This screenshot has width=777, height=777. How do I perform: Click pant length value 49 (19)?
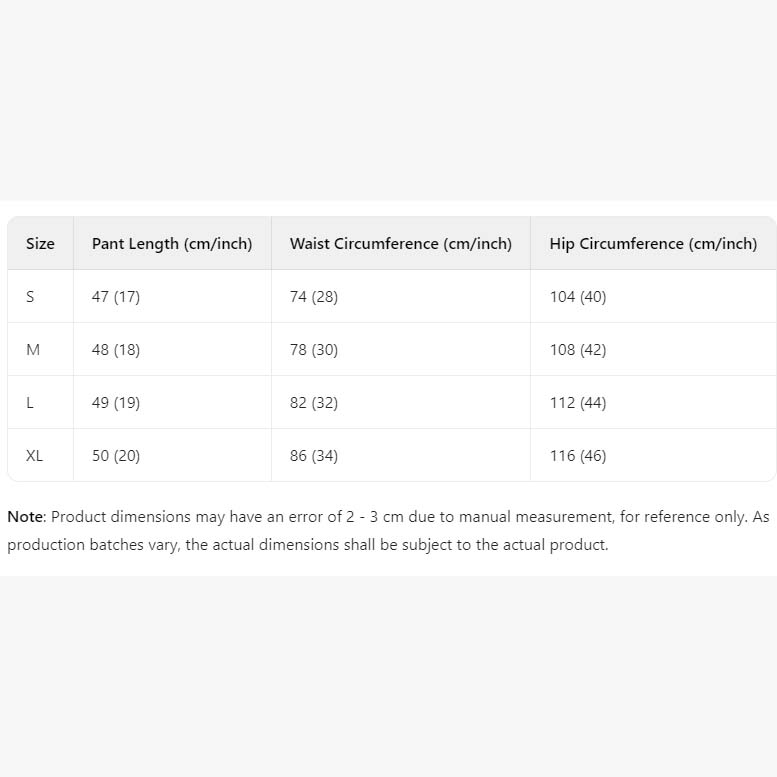(x=116, y=403)
